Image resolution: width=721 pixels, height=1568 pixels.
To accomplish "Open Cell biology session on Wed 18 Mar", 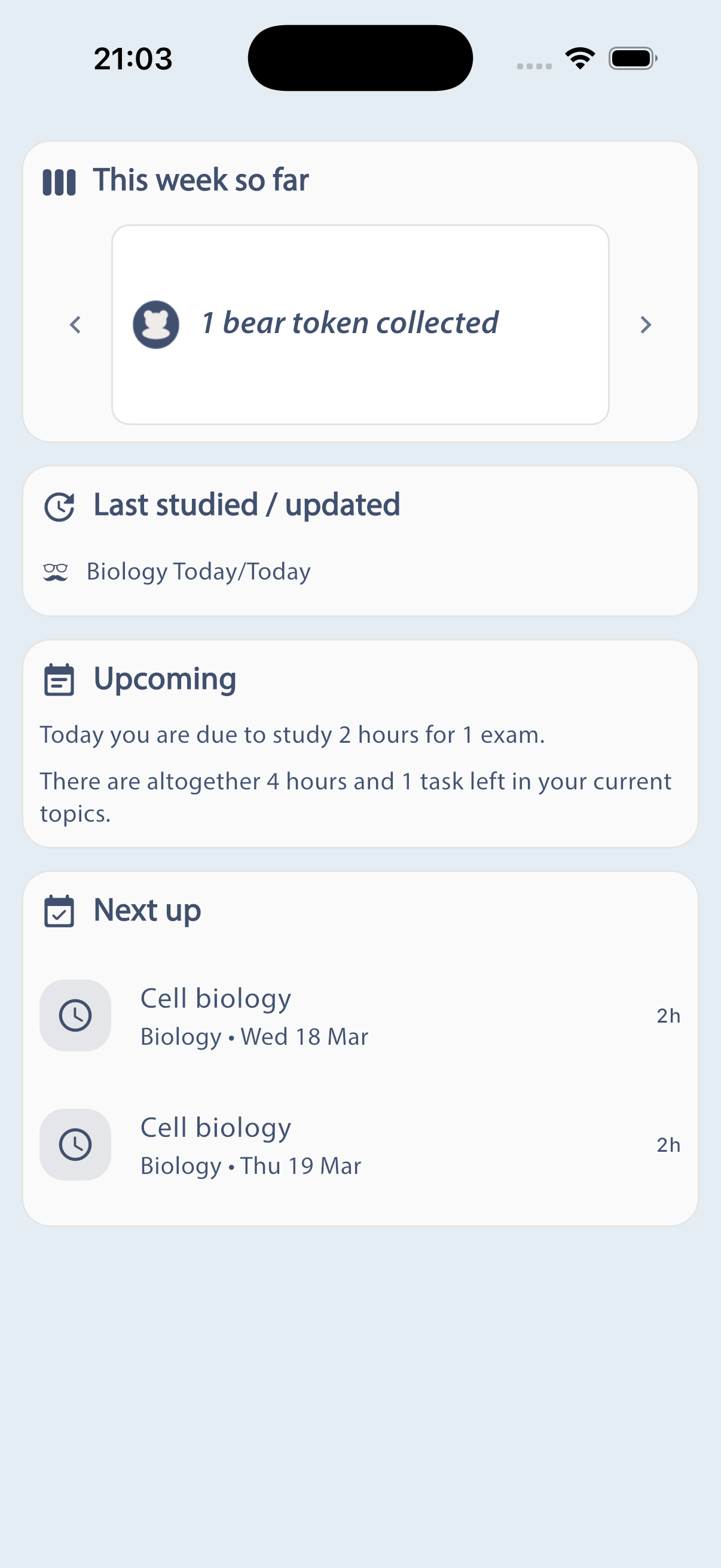I will coord(359,1015).
